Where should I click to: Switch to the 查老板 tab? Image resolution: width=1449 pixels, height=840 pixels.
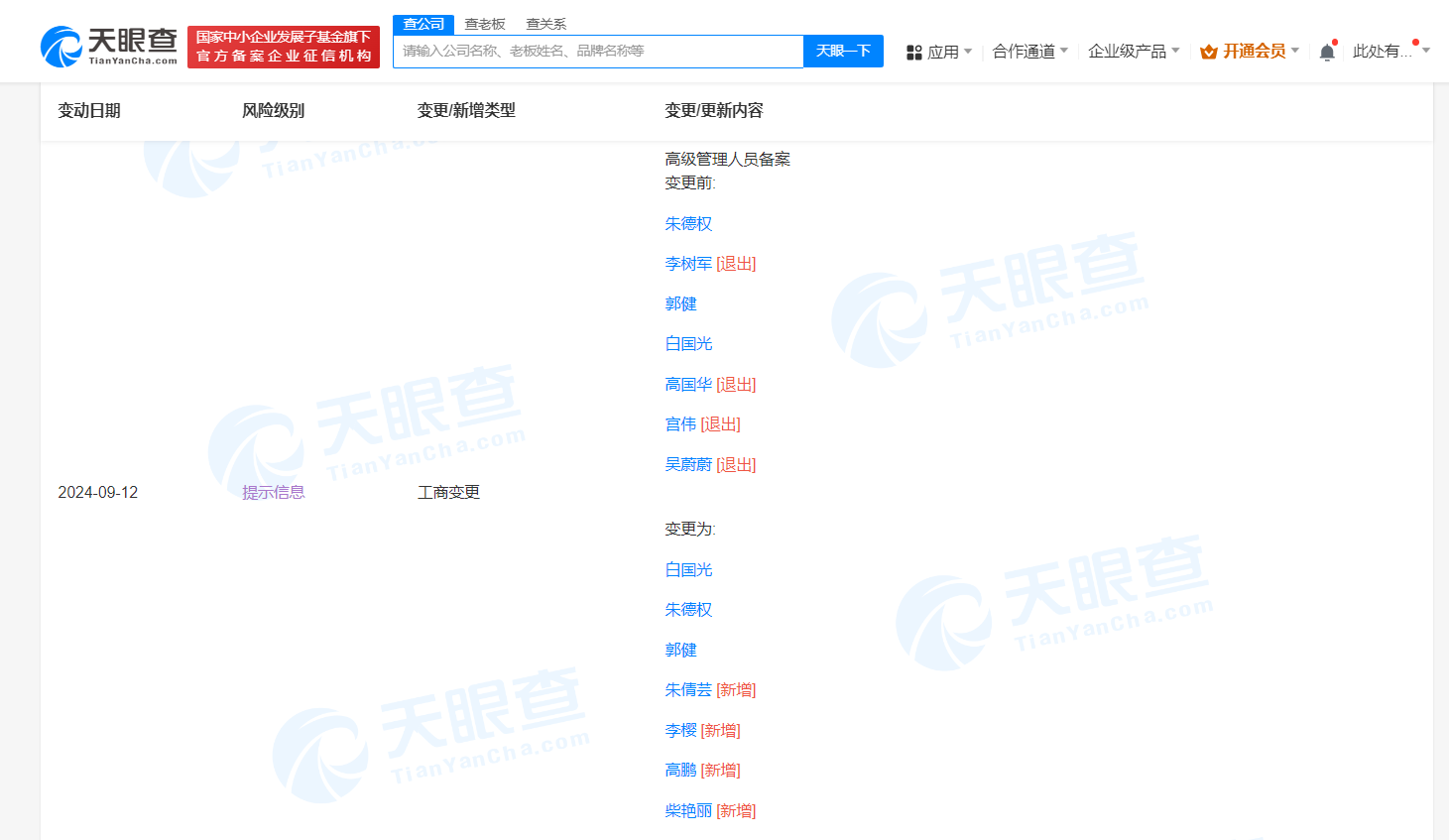[485, 24]
